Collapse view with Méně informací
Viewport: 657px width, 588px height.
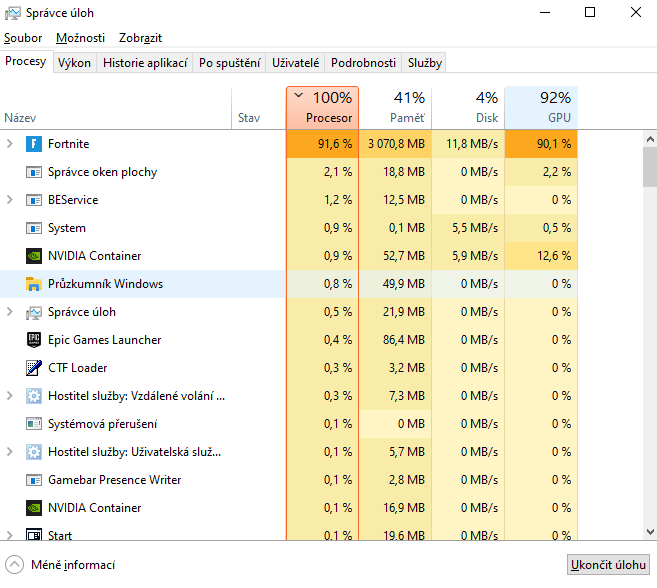(x=62, y=565)
